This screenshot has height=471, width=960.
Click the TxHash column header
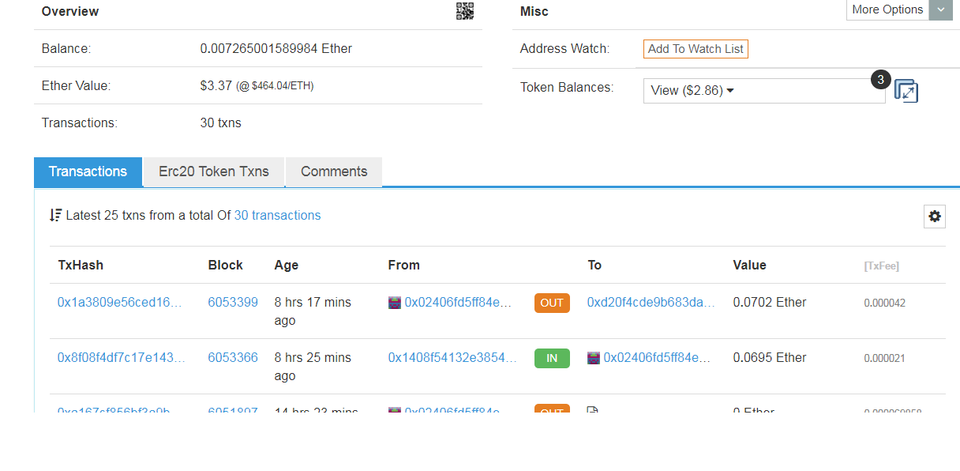pyautogui.click(x=81, y=265)
